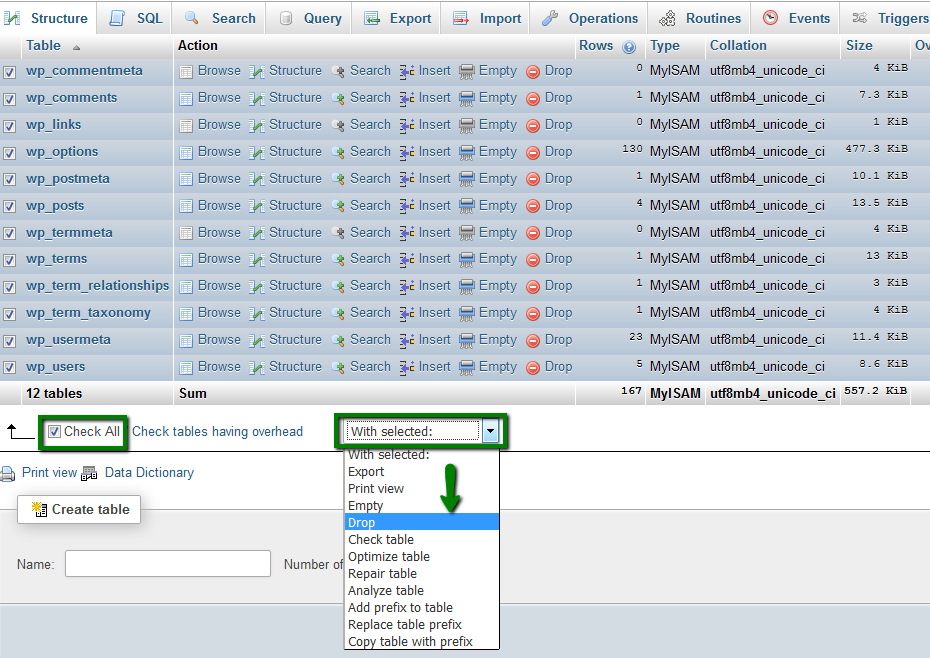Click the Rows help question-mark icon

point(629,47)
